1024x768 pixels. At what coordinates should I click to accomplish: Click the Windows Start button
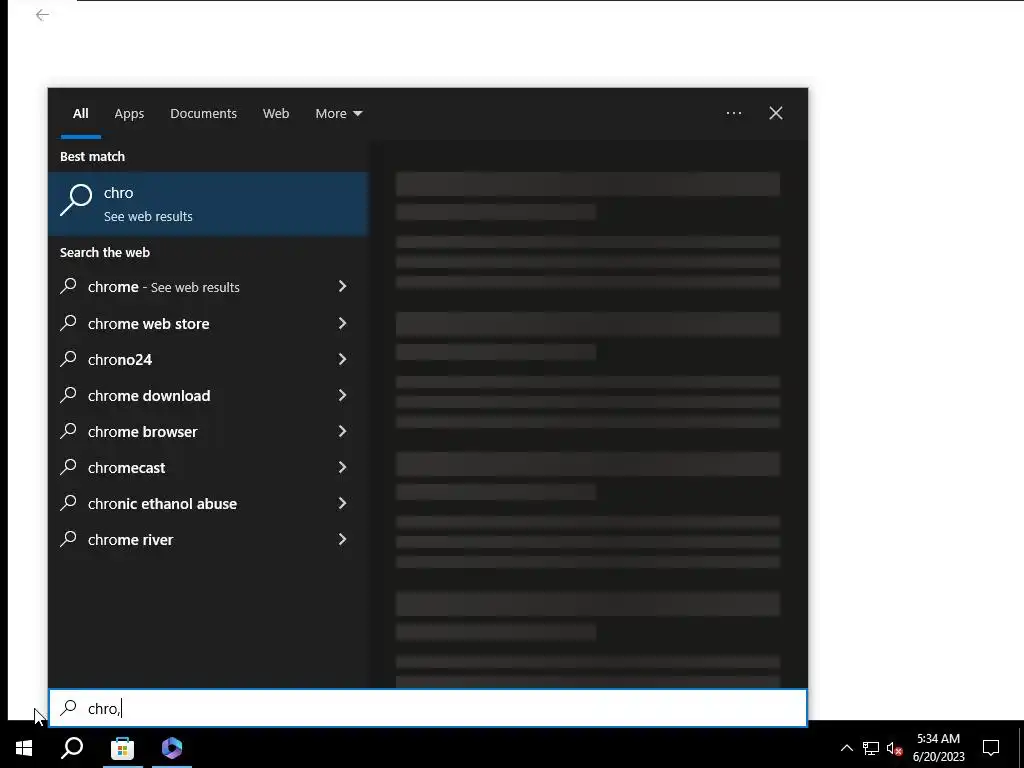point(24,748)
